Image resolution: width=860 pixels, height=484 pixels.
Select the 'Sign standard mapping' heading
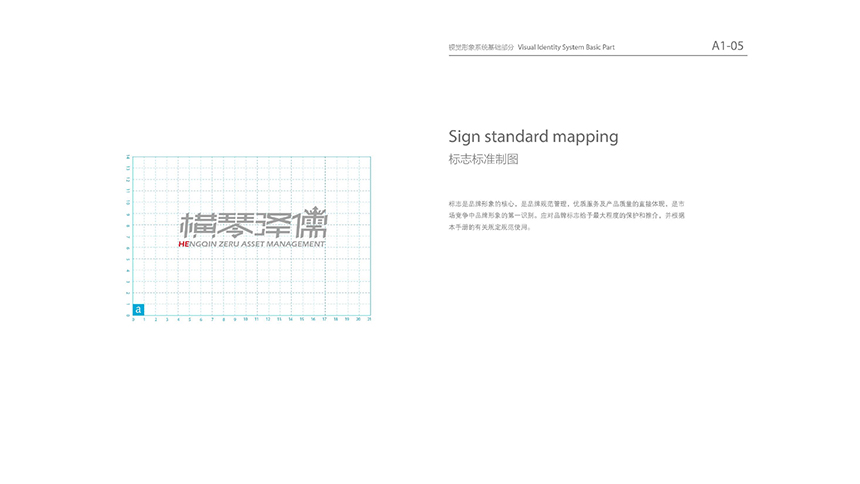pos(533,137)
